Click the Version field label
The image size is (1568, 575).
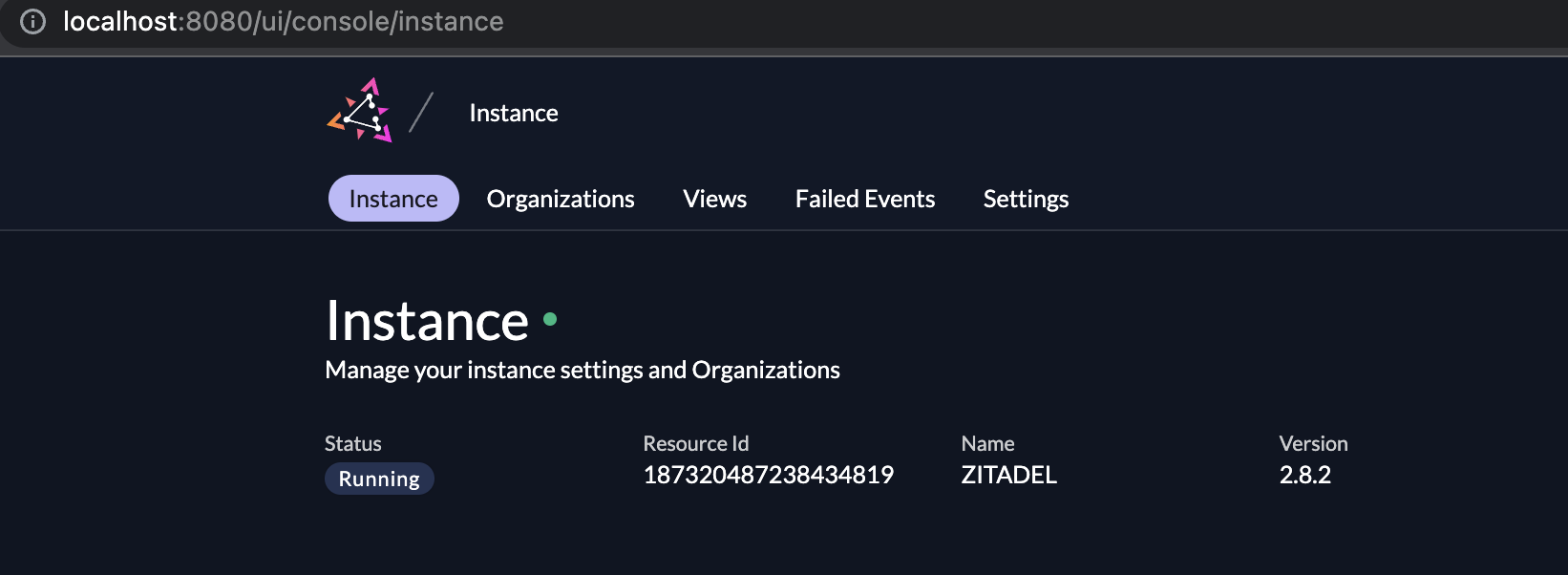[x=1313, y=443]
